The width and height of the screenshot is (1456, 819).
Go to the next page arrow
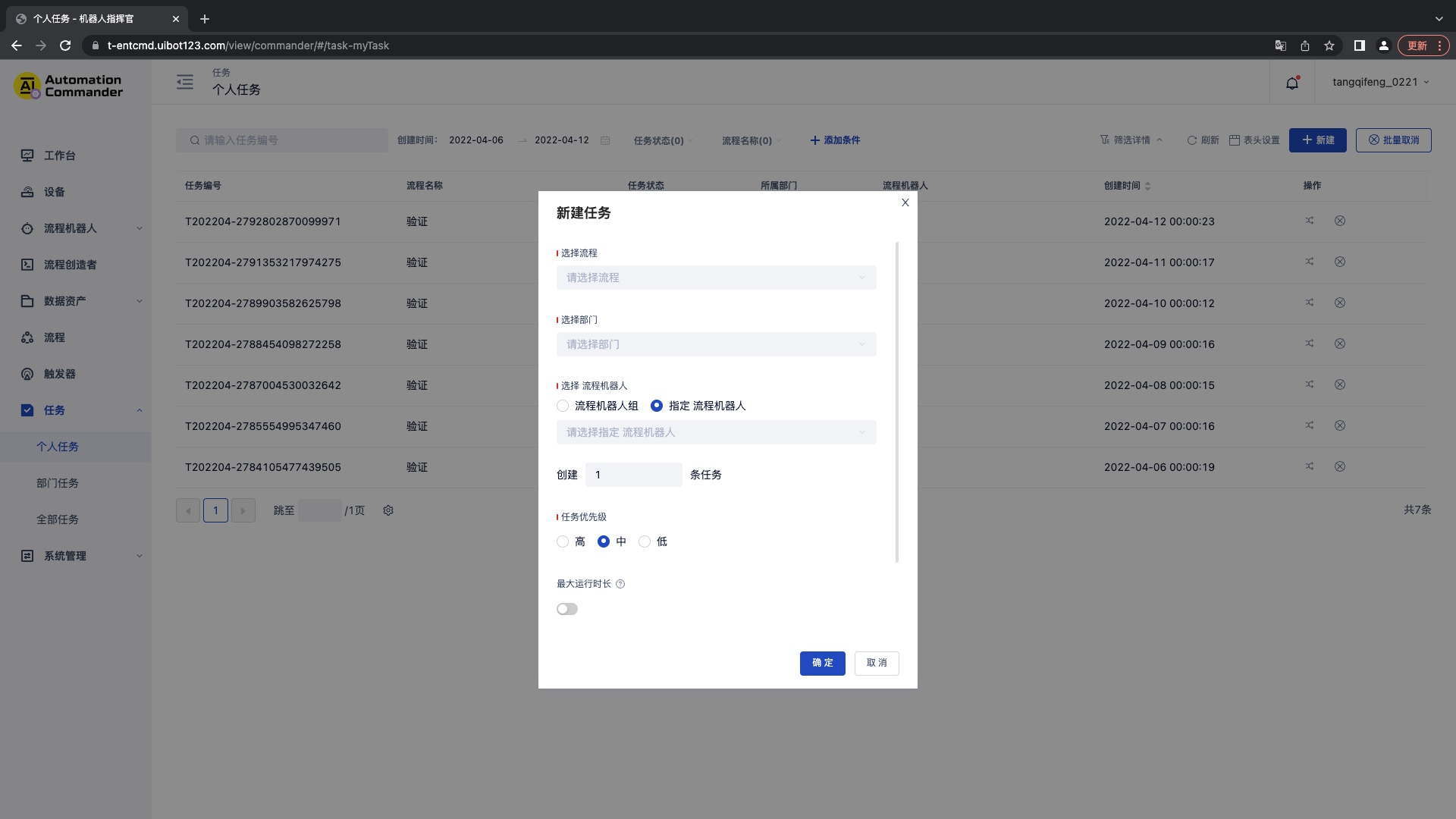tap(243, 510)
